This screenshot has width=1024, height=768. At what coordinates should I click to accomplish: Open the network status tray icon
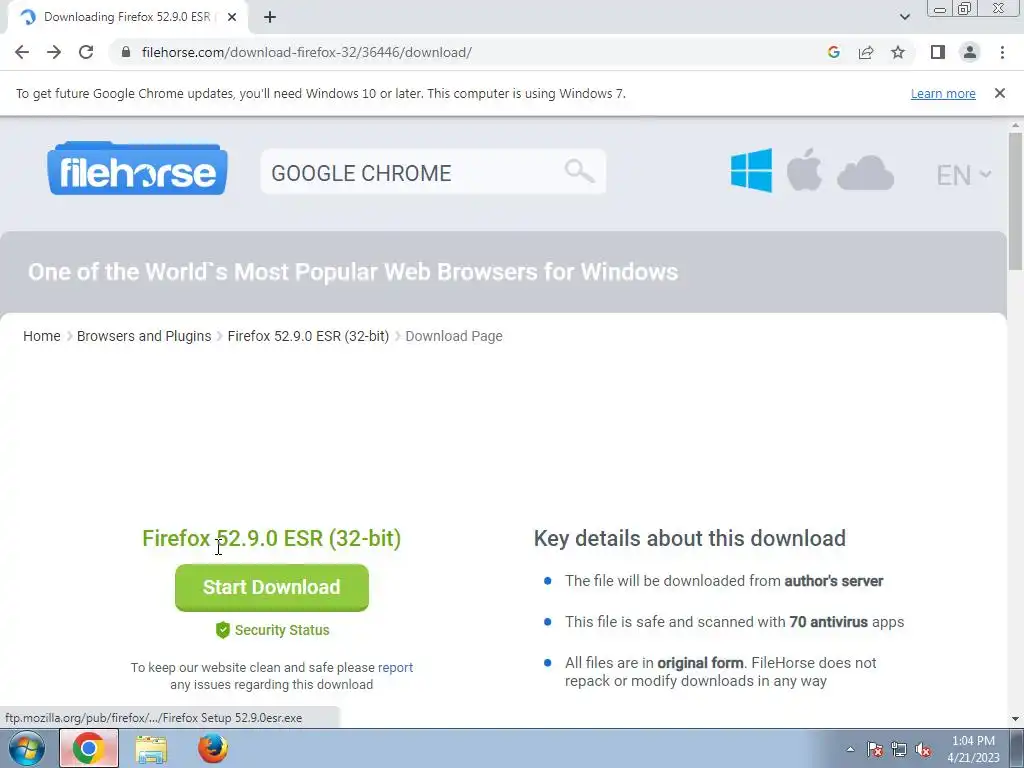coord(899,749)
